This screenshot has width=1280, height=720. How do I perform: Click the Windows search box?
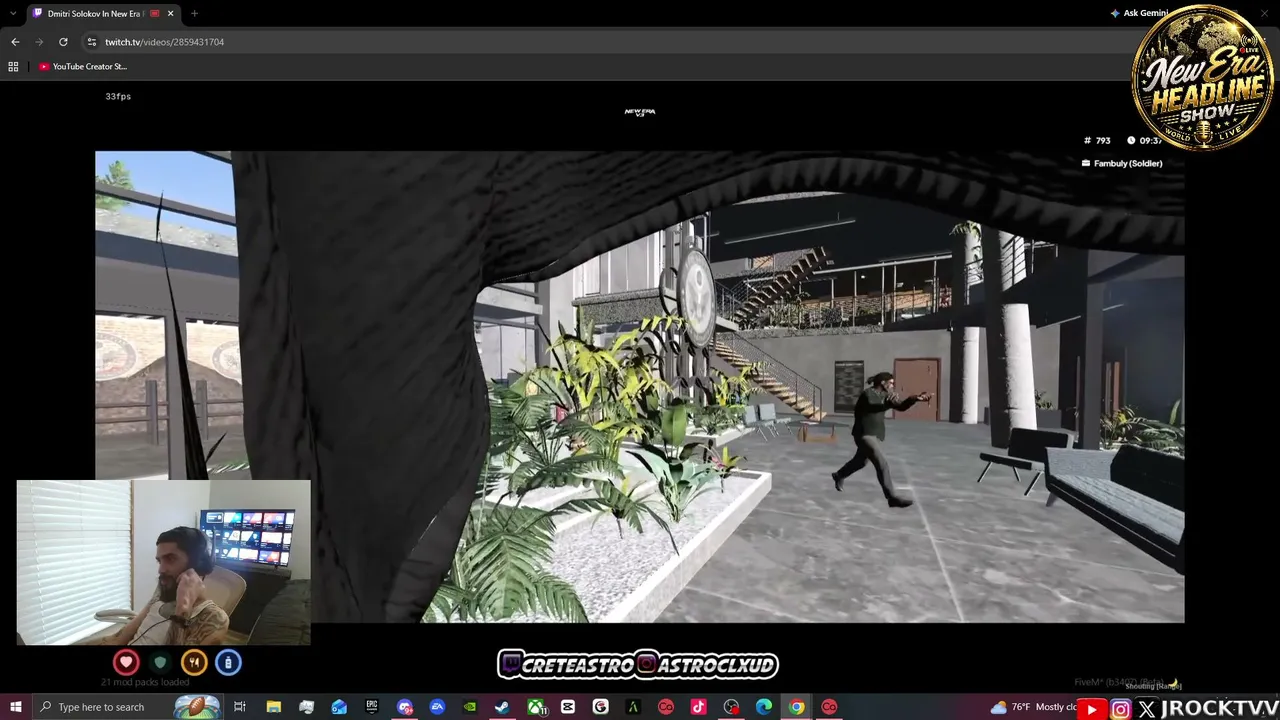tap(127, 707)
